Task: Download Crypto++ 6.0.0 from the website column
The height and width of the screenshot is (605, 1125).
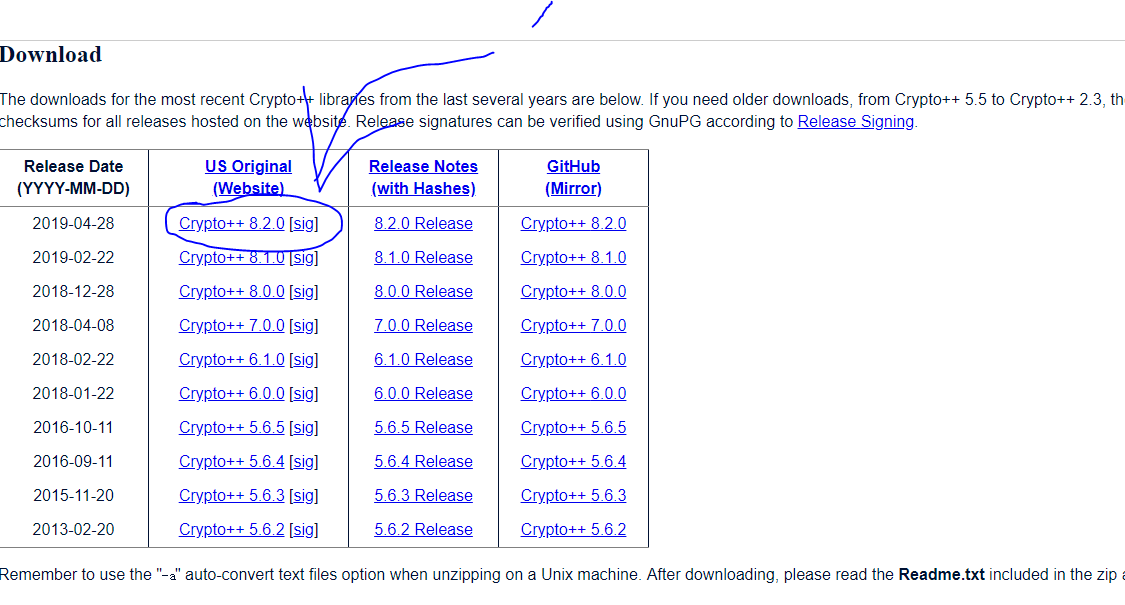Action: tap(232, 393)
